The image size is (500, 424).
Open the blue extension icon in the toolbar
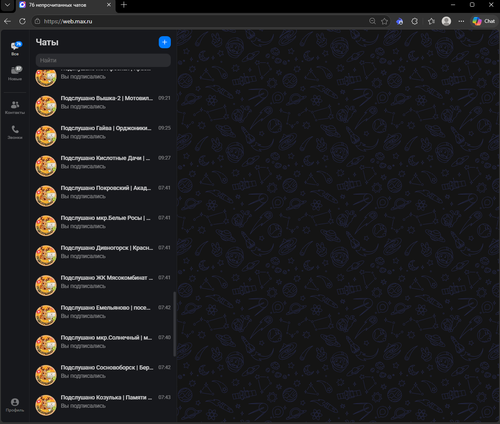400,21
